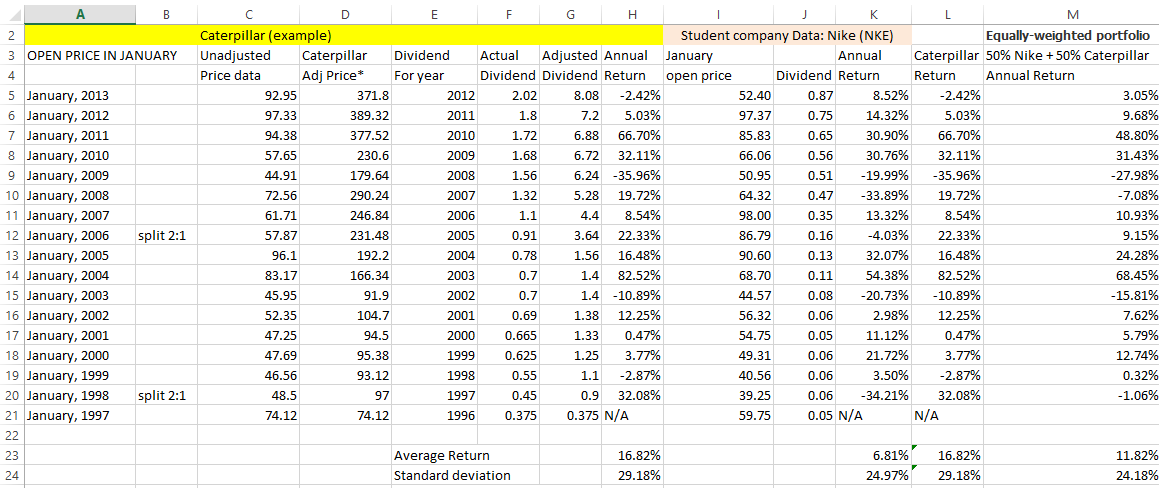
Task: Click the "January, 2013" date cell
Action: pyautogui.click(x=68, y=95)
